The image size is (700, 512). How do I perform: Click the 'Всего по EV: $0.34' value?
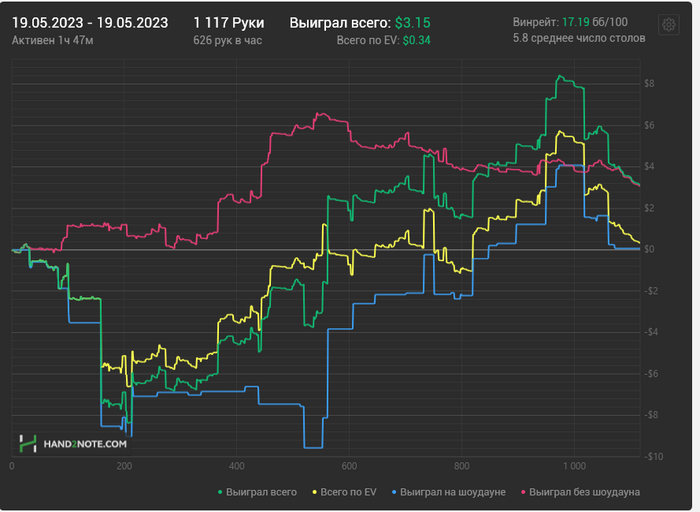[383, 40]
